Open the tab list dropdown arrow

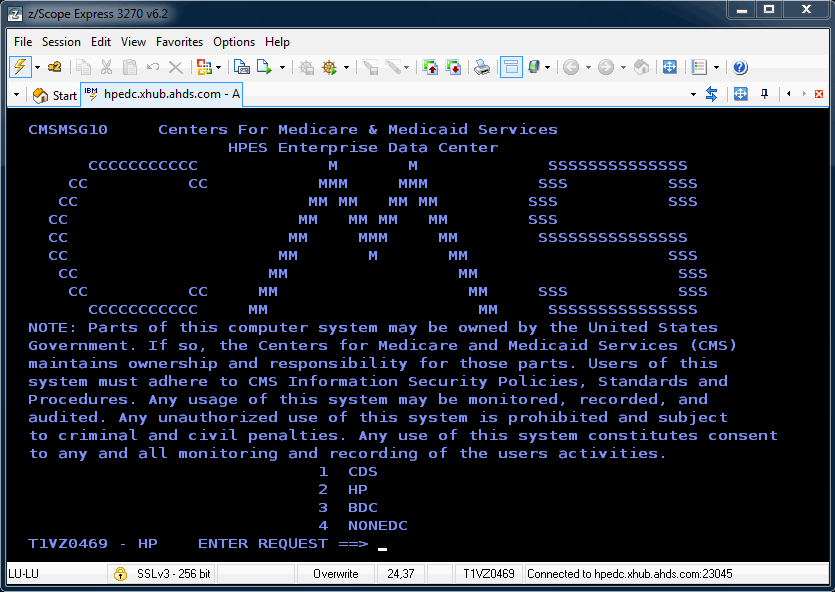pyautogui.click(x=693, y=95)
